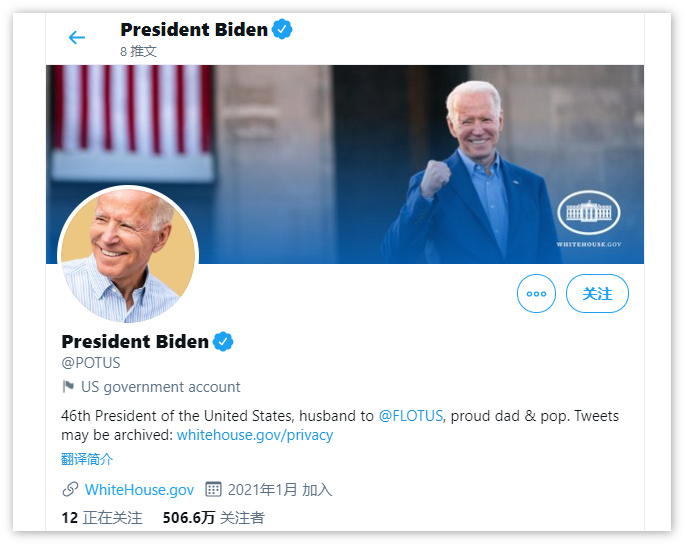The width and height of the screenshot is (685, 545).
Task: View the 12 正在关注 following list
Action: coord(102,518)
